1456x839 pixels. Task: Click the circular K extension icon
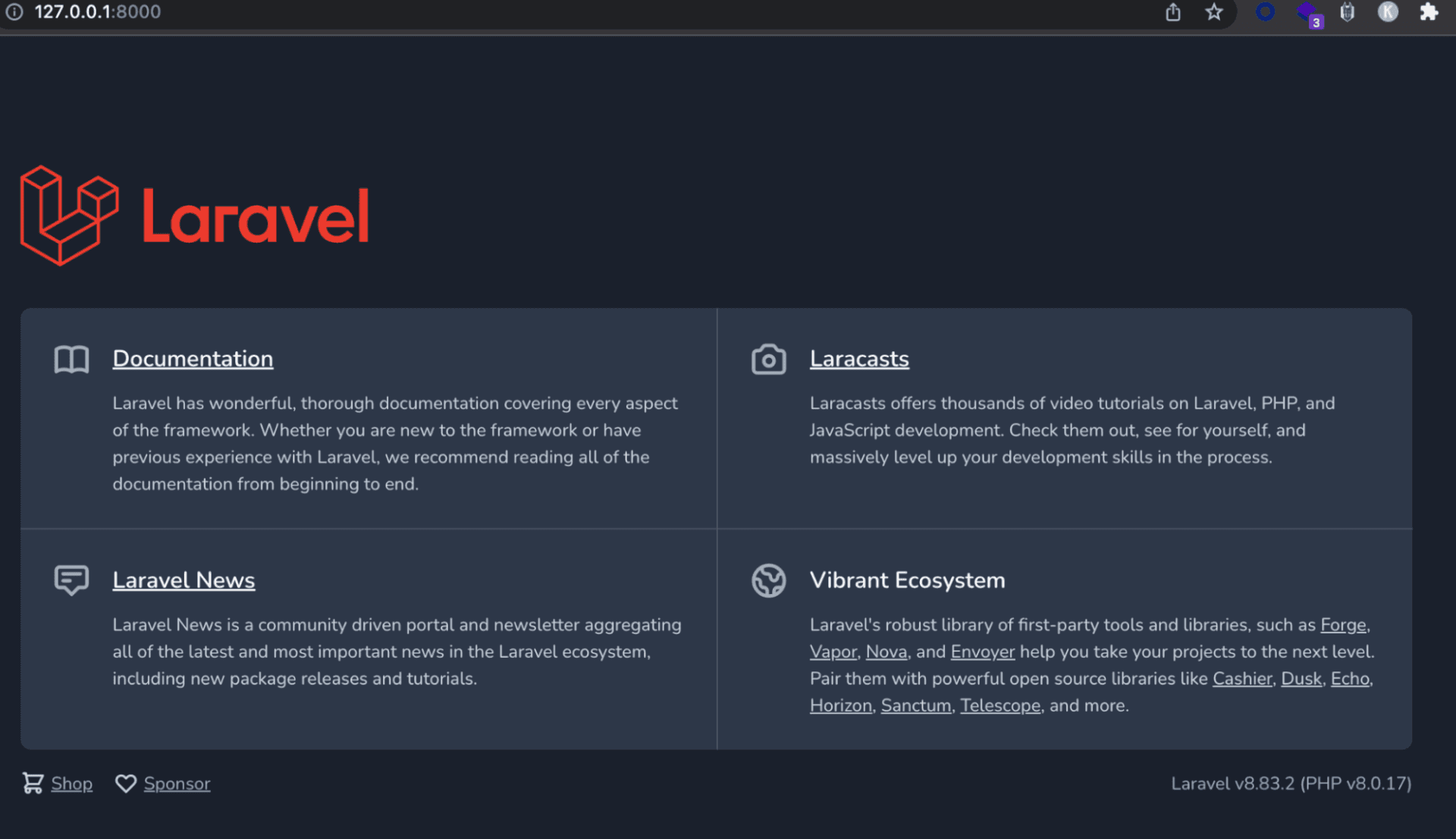click(x=1388, y=12)
